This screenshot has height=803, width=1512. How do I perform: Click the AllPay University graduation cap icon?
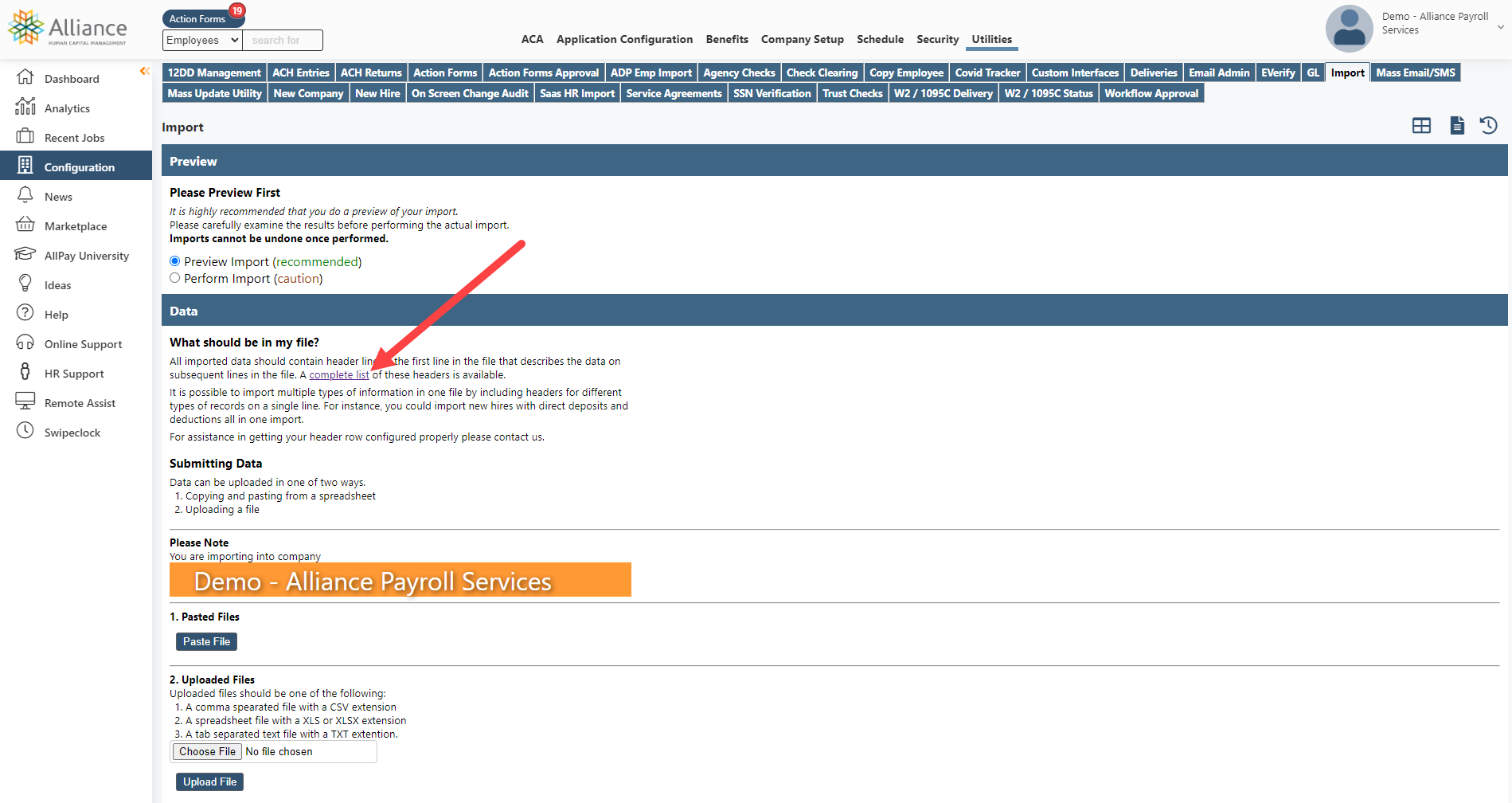[x=25, y=254]
